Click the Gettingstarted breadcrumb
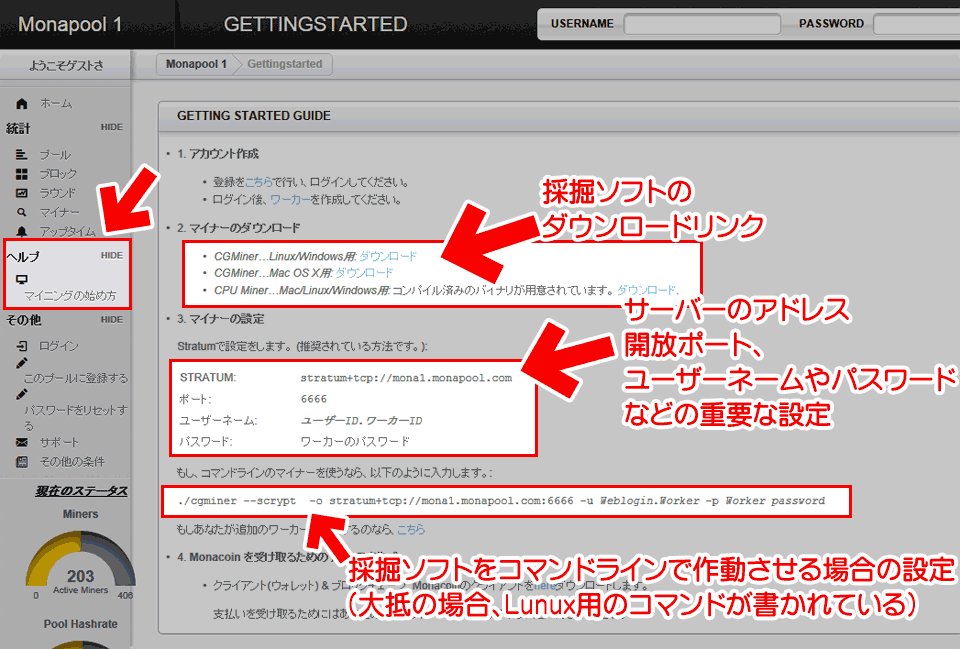 tap(285, 64)
